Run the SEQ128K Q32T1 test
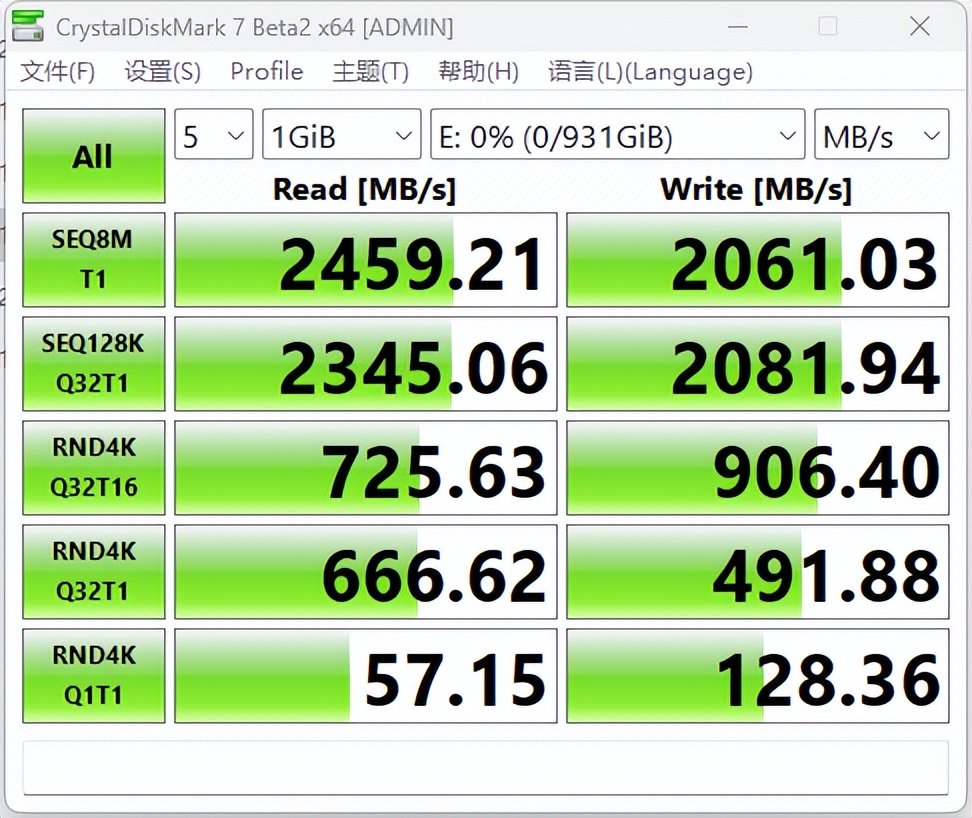The image size is (972, 818). tap(94, 364)
